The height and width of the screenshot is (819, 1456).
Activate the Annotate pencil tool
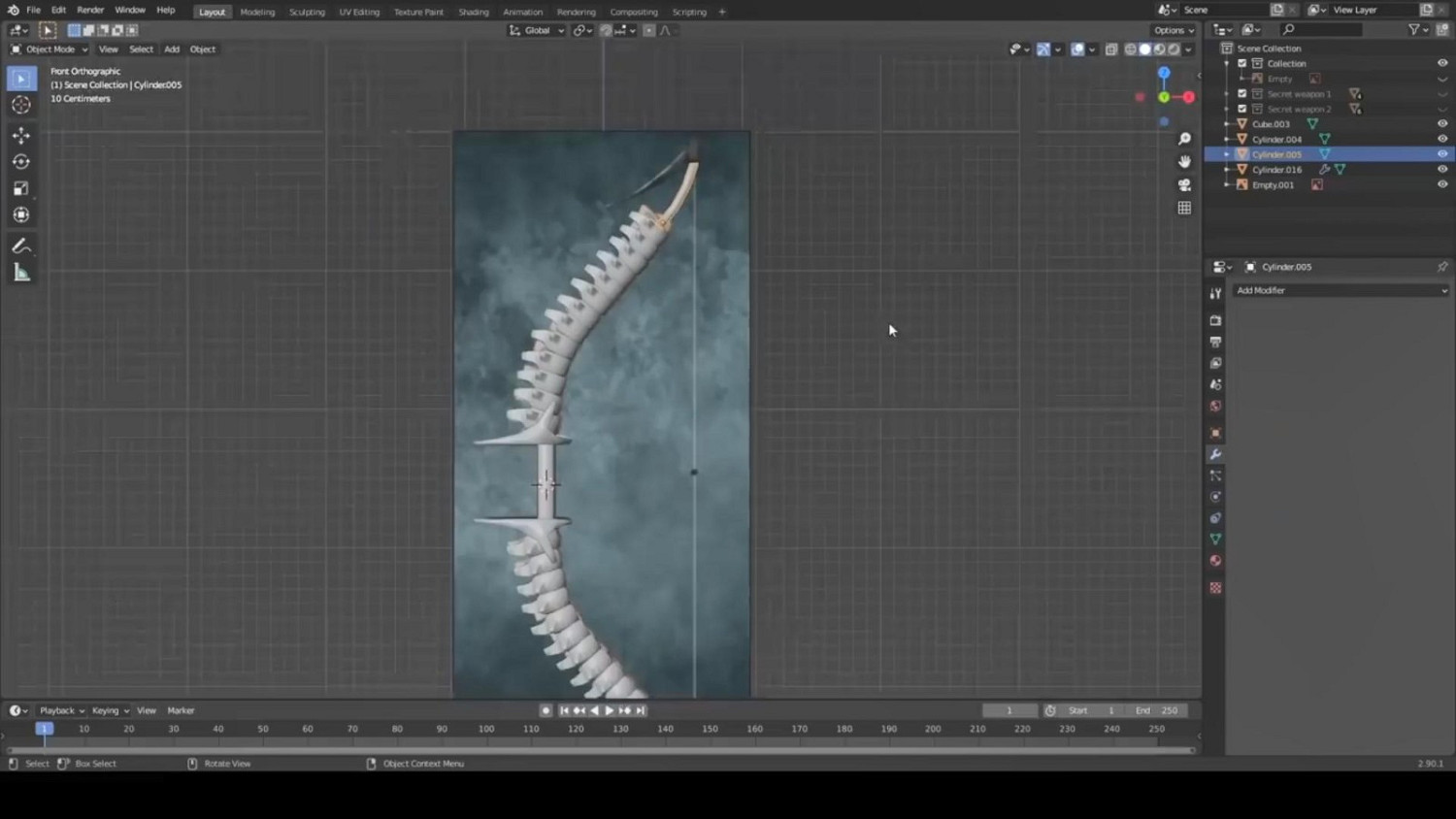click(21, 246)
